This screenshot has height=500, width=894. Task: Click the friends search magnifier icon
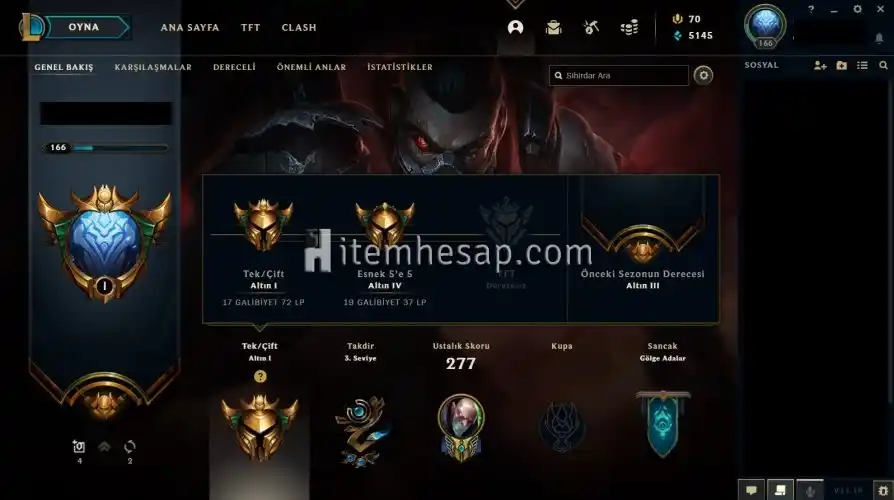[883, 66]
